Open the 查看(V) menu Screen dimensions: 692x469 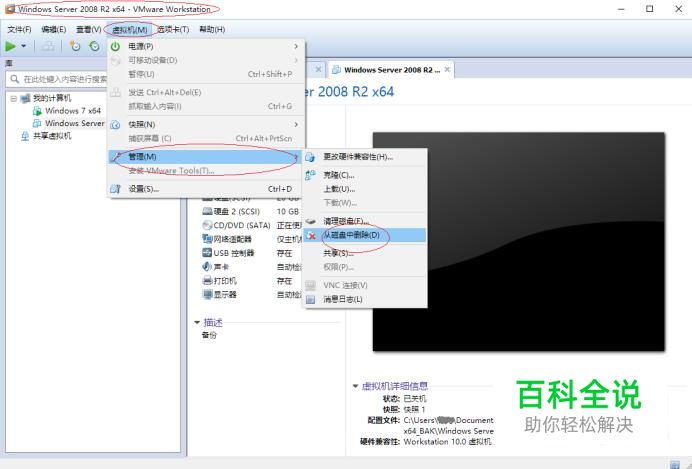click(x=88, y=30)
